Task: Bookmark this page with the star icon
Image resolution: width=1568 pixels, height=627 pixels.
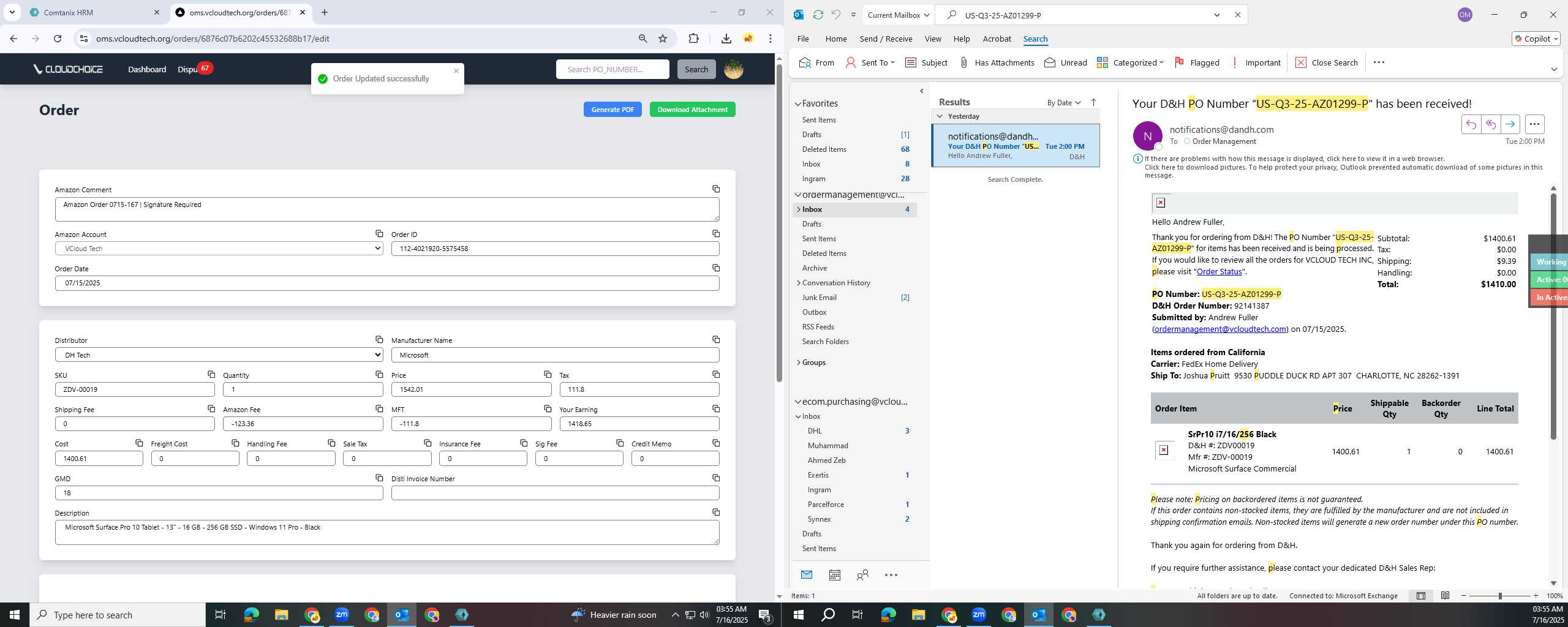Action: [663, 39]
